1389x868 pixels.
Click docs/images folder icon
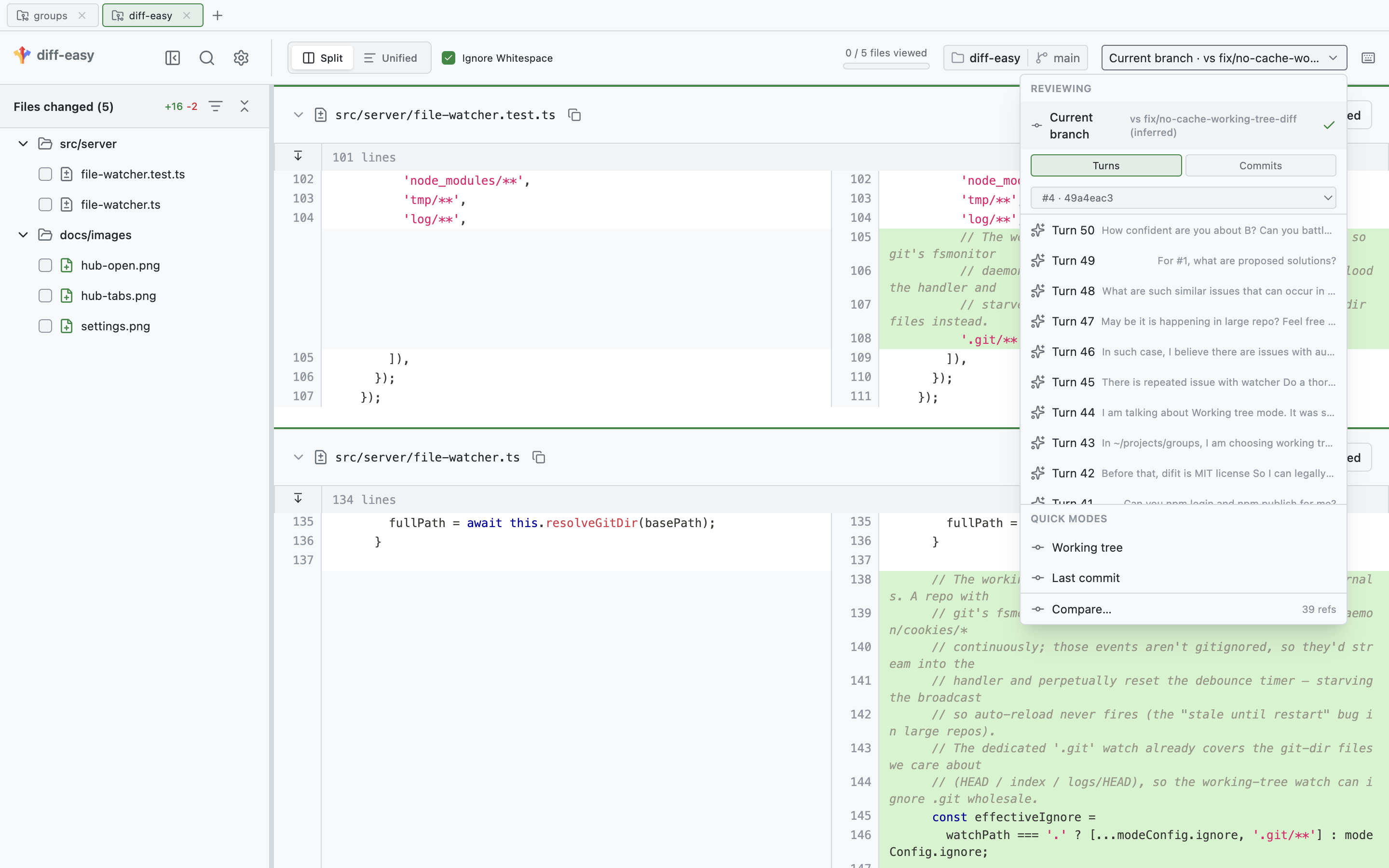(x=45, y=235)
